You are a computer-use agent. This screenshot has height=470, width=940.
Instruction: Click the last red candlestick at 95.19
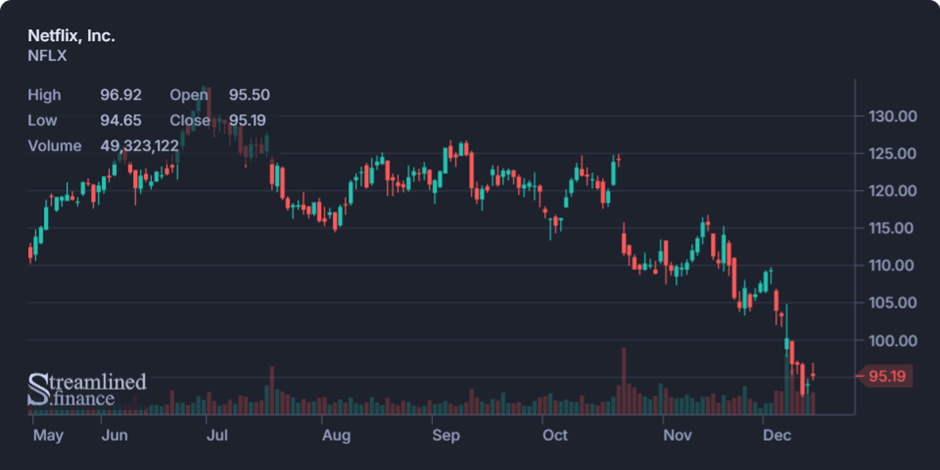[x=813, y=374]
